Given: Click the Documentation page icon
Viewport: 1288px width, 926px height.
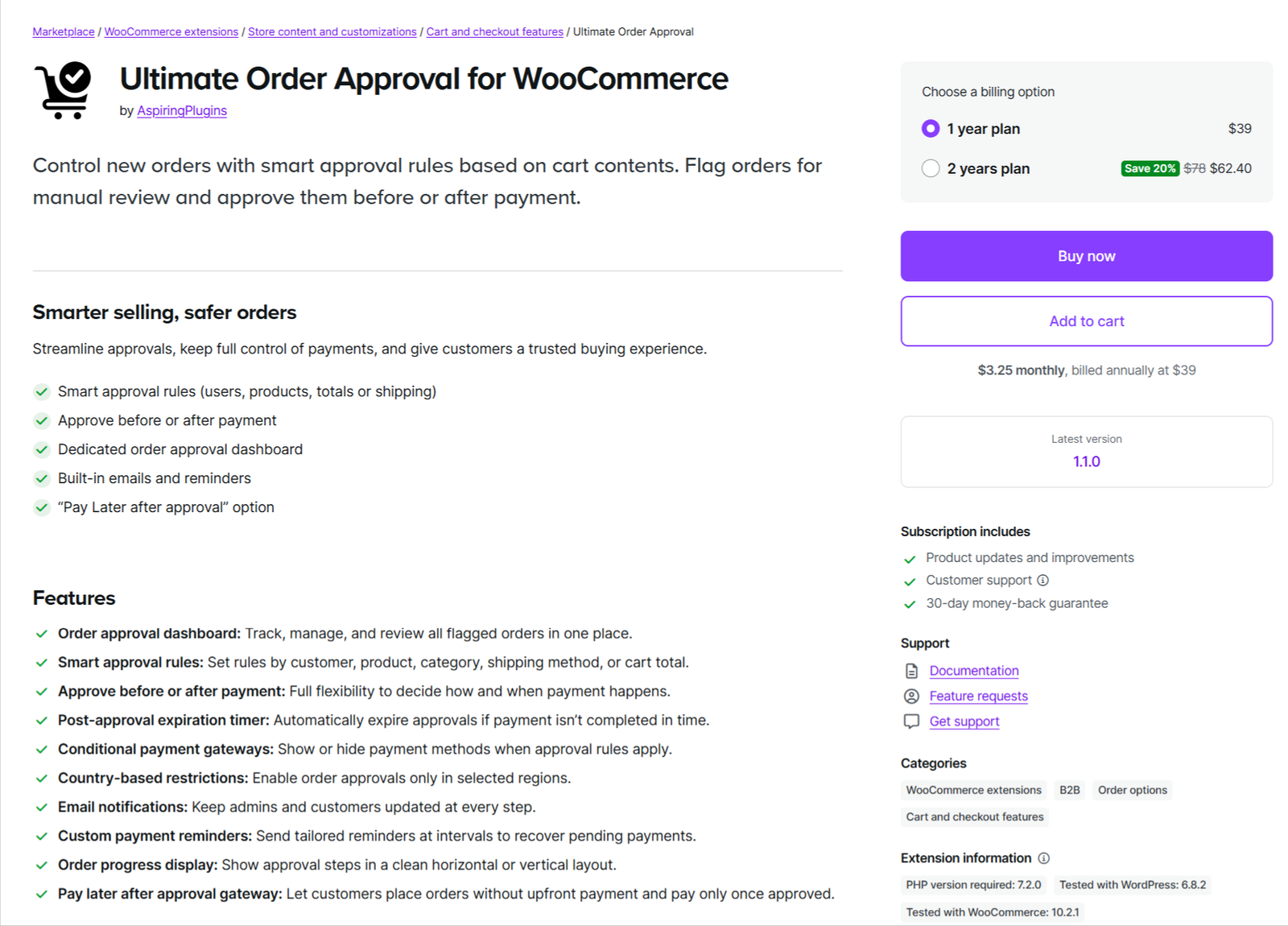Looking at the screenshot, I should click(911, 671).
